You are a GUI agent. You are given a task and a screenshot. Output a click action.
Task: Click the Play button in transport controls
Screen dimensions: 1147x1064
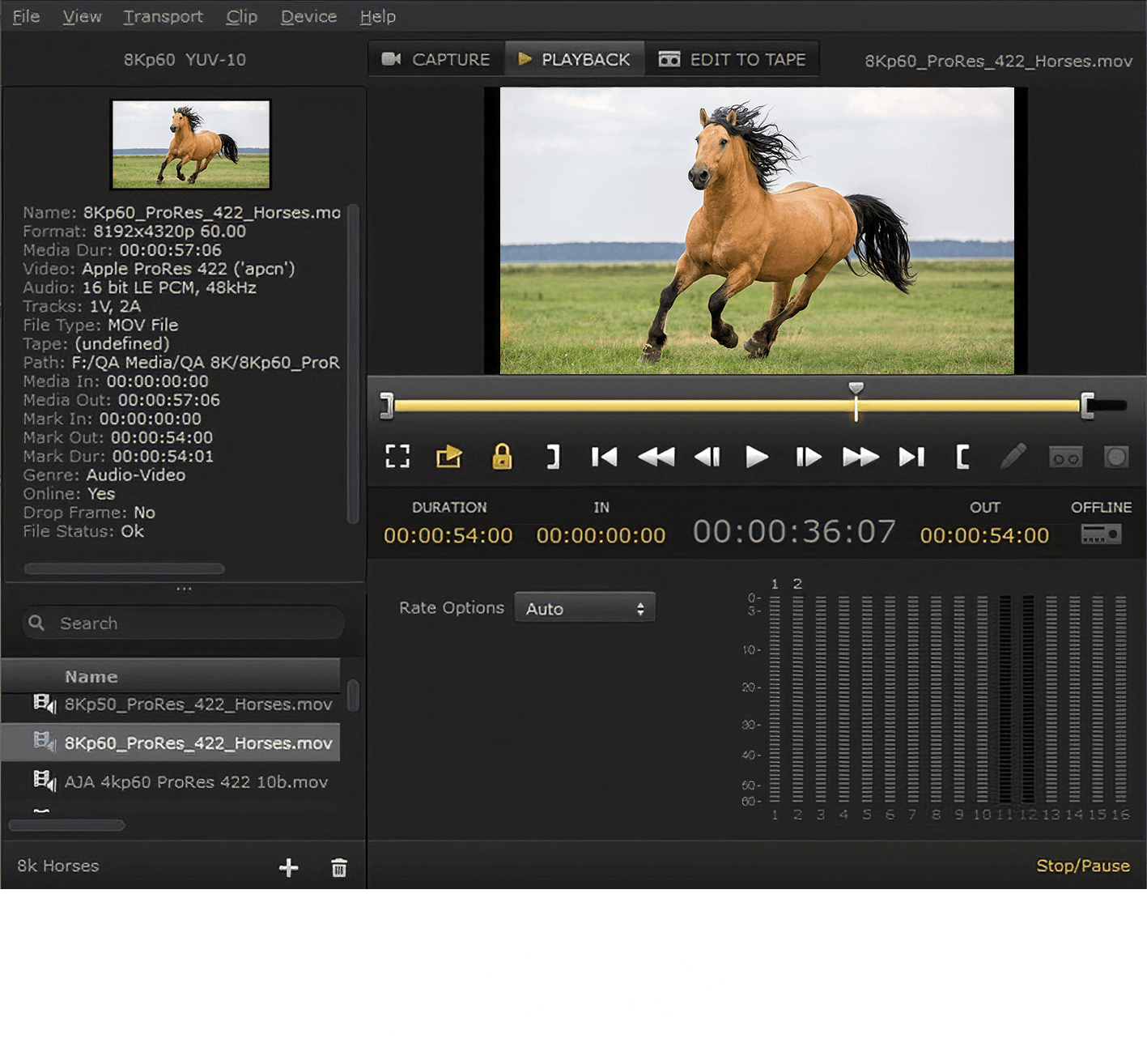tap(756, 458)
